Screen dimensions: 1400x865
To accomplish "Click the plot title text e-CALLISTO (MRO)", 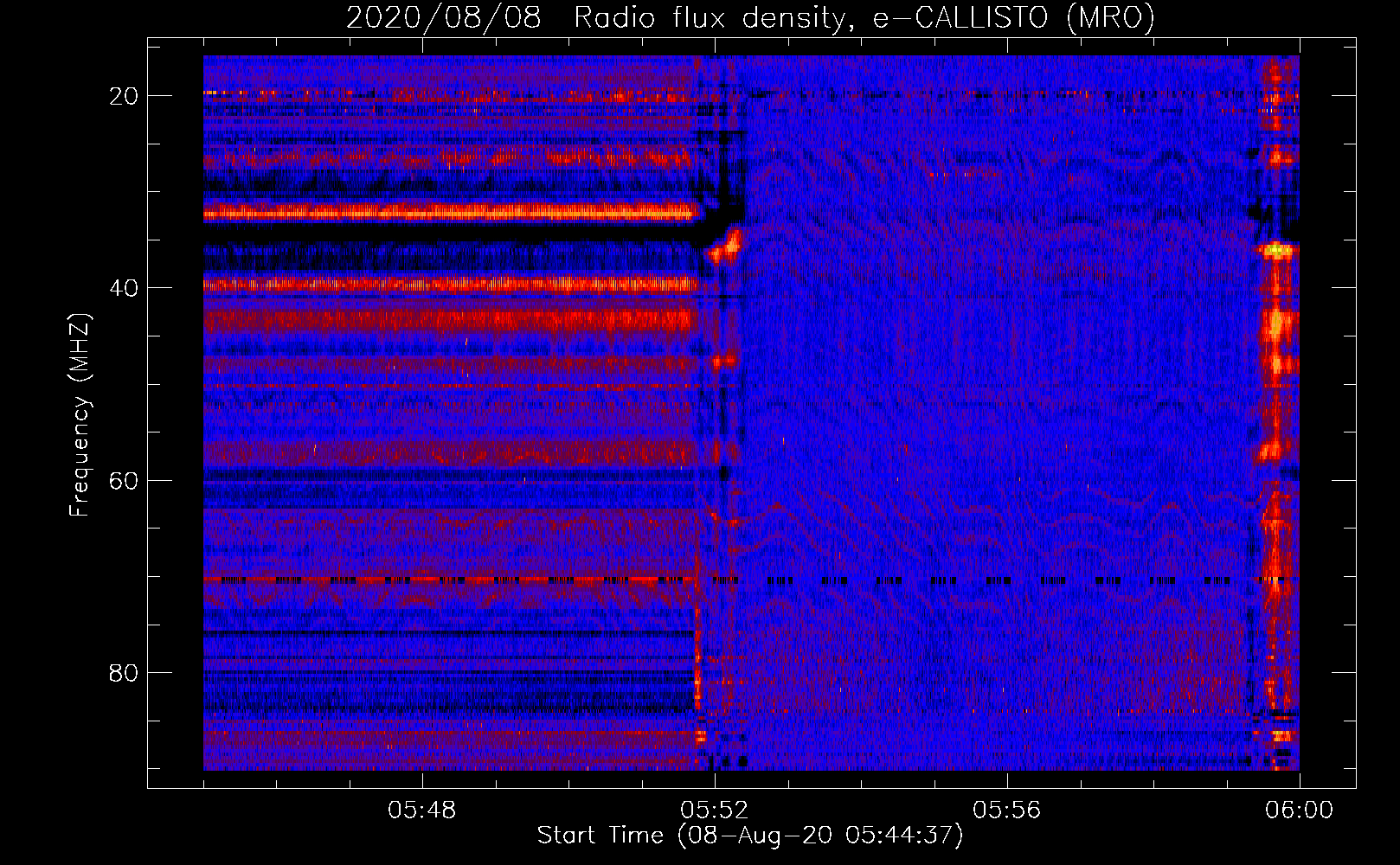I will click(x=1013, y=17).
